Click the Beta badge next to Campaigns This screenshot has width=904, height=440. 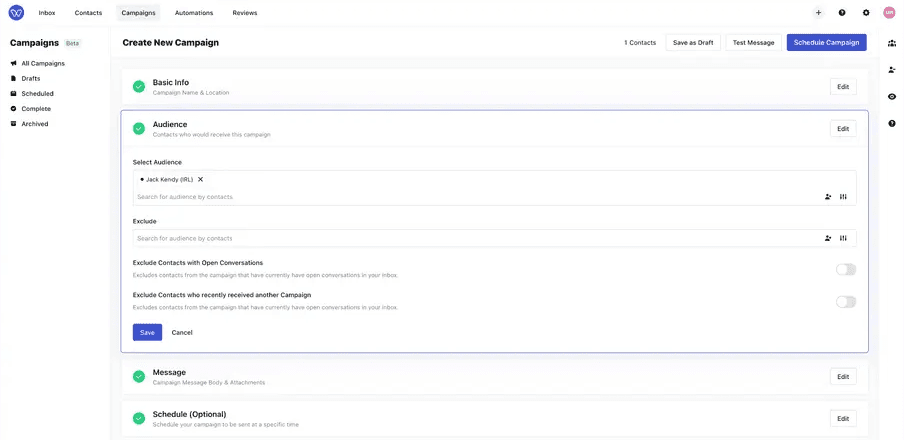click(x=73, y=43)
